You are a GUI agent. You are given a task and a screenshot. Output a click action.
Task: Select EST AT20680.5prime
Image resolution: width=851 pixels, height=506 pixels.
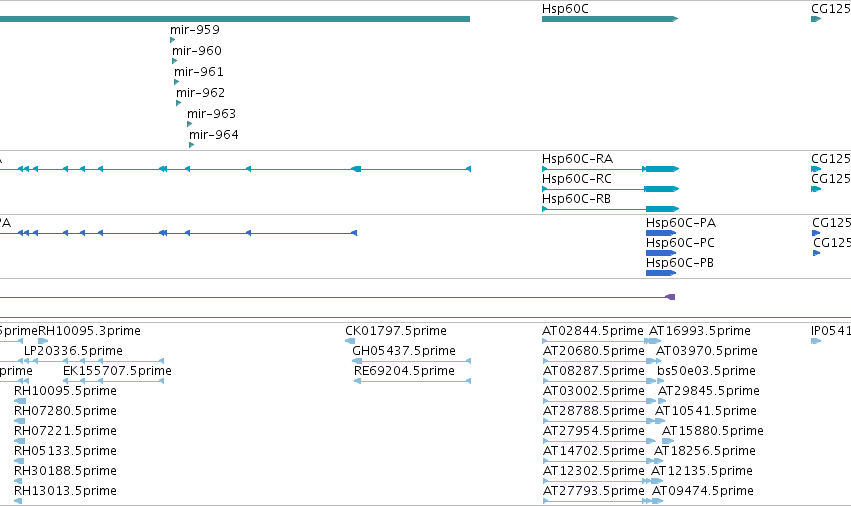(594, 351)
